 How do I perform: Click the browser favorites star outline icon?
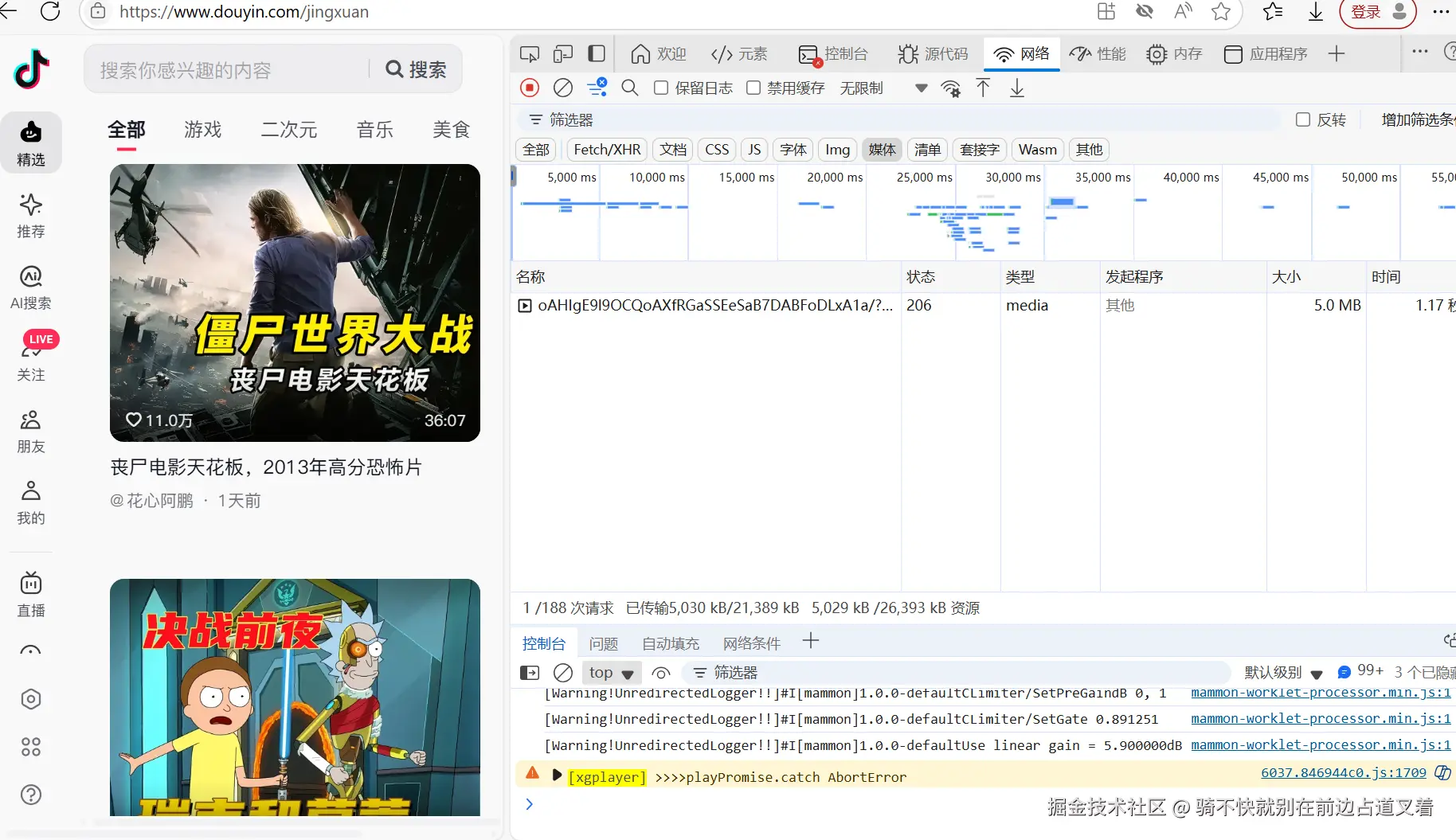click(1221, 11)
